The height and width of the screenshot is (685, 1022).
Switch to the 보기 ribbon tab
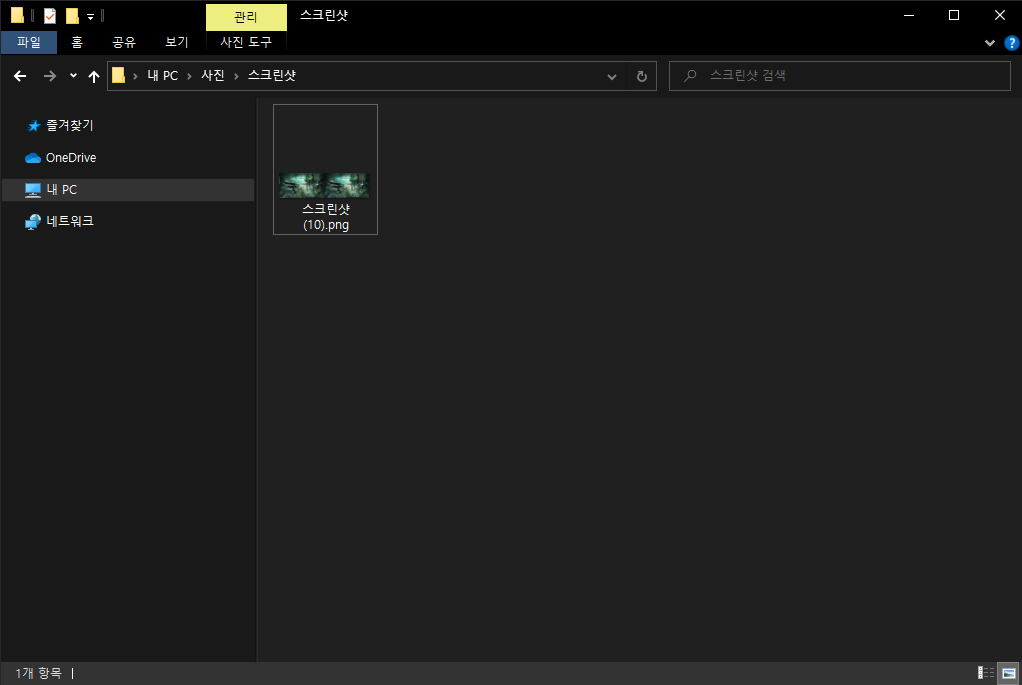[x=176, y=42]
